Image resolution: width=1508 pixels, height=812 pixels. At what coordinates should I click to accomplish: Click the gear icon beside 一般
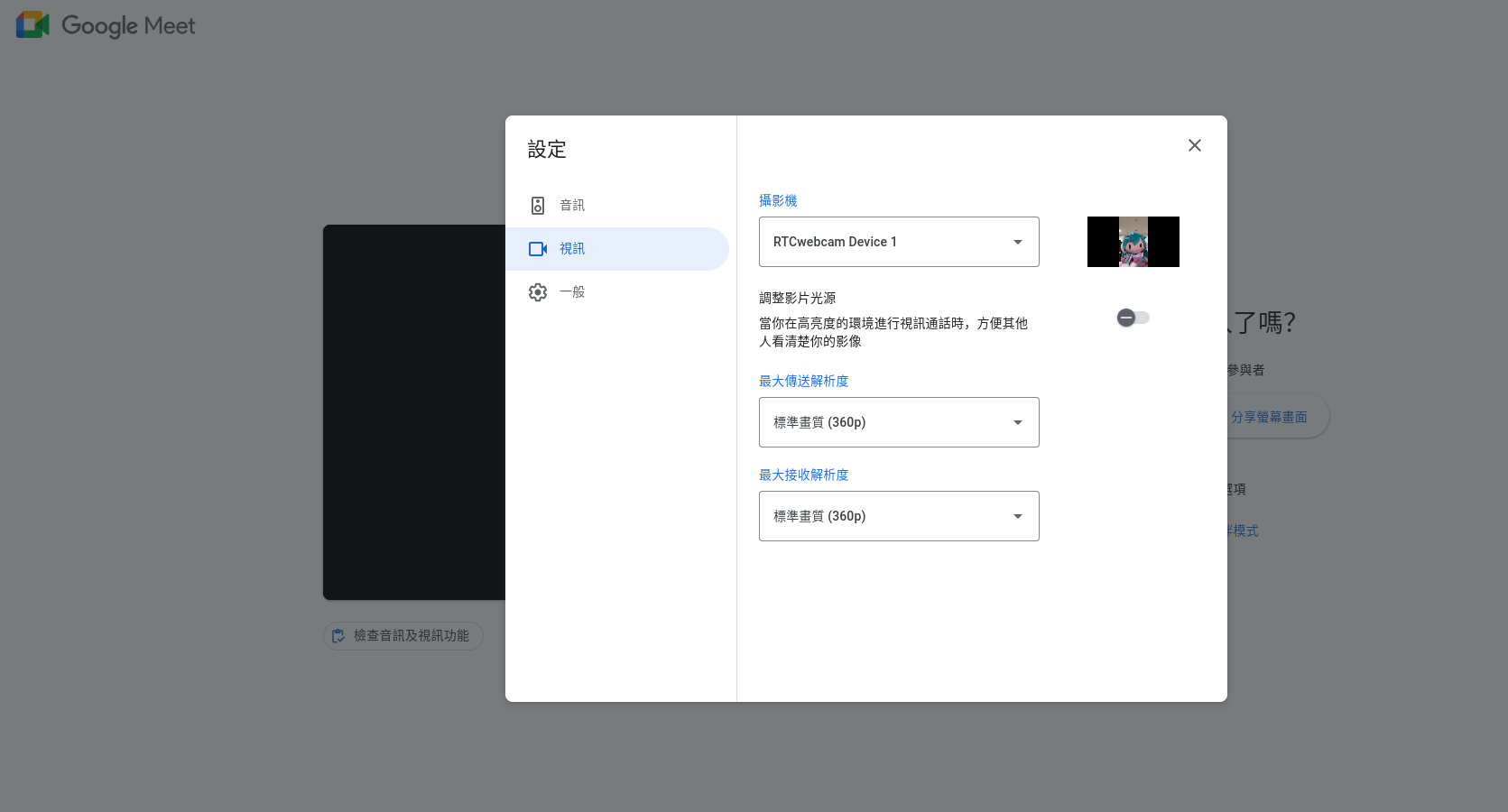(538, 292)
